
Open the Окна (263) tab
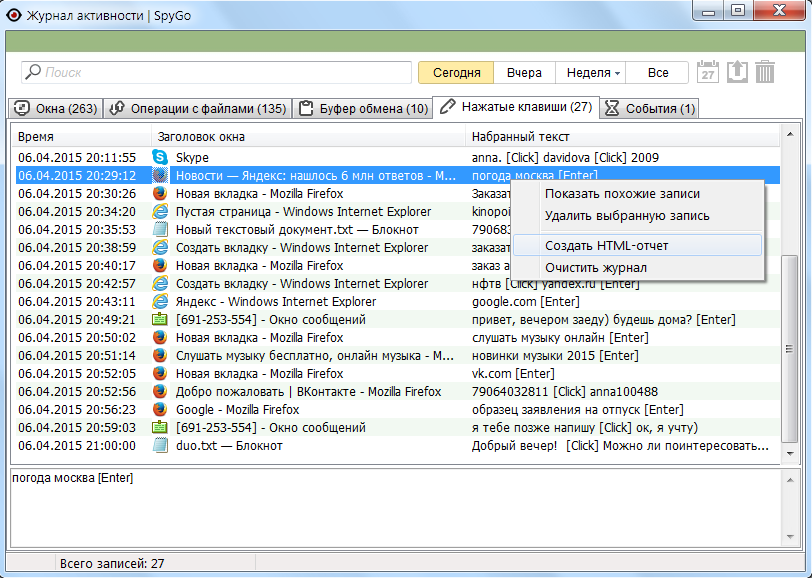[x=56, y=109]
